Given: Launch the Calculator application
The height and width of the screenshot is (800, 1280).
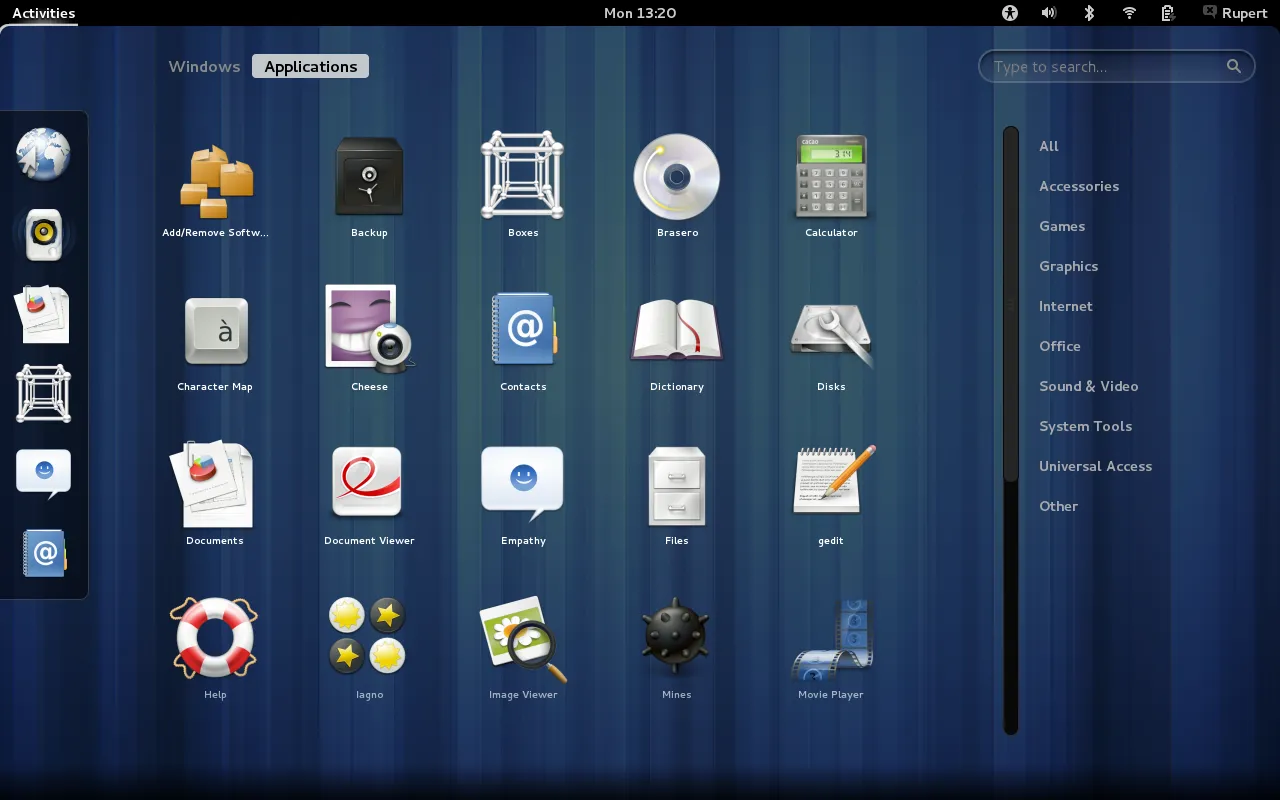Looking at the screenshot, I should coord(831,177).
